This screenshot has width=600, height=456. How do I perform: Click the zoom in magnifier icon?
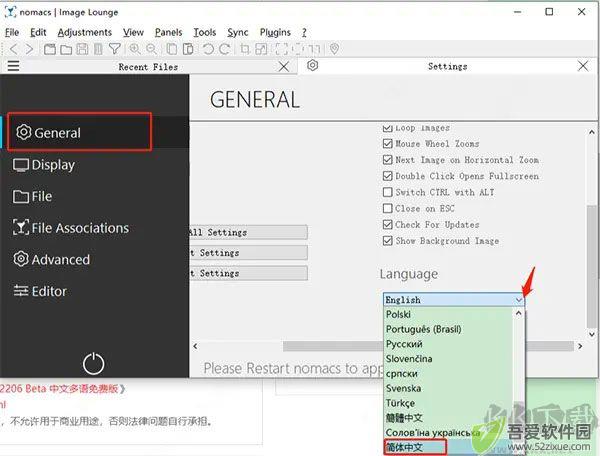(134, 49)
